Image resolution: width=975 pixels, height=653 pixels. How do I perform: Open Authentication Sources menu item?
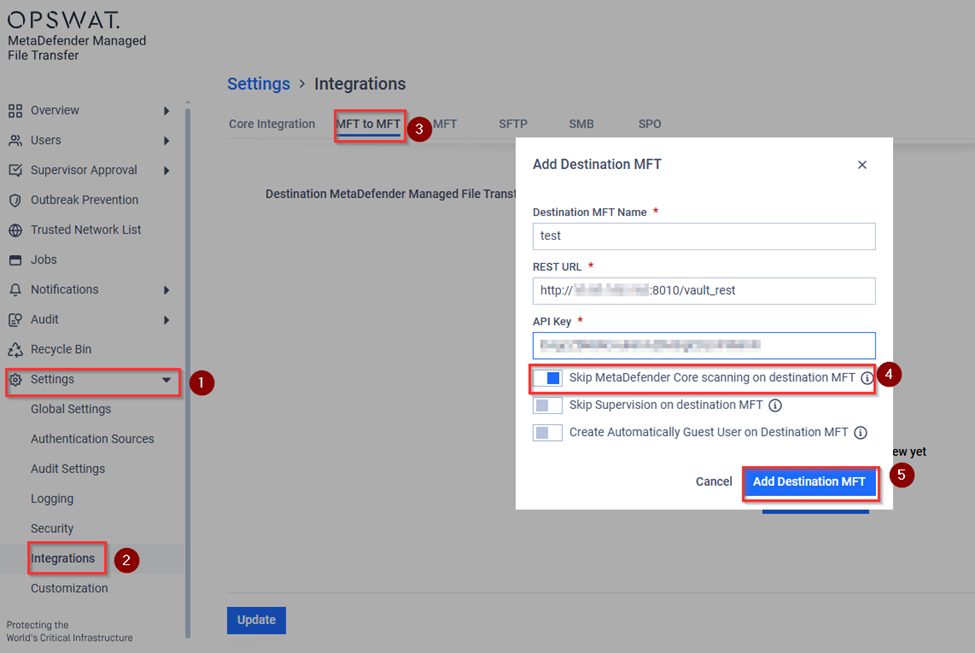93,439
